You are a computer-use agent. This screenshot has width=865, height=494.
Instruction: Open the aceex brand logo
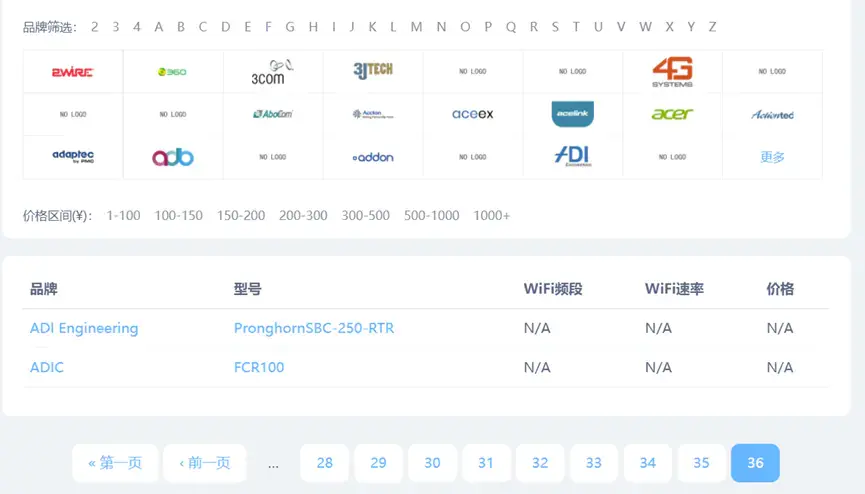pyautogui.click(x=473, y=114)
